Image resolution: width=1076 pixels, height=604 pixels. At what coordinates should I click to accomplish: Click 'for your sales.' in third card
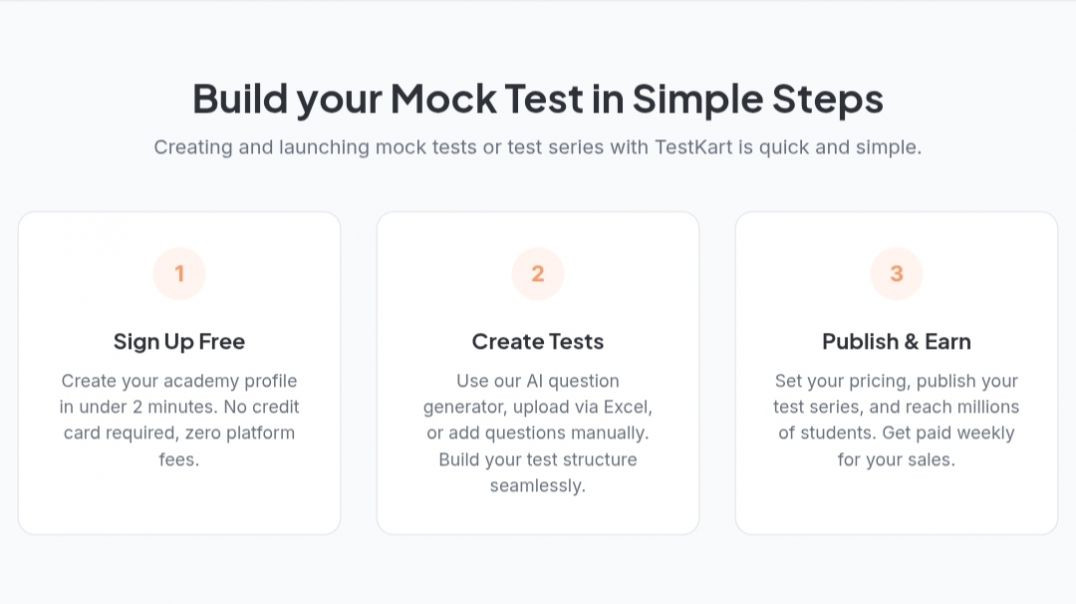pos(896,460)
